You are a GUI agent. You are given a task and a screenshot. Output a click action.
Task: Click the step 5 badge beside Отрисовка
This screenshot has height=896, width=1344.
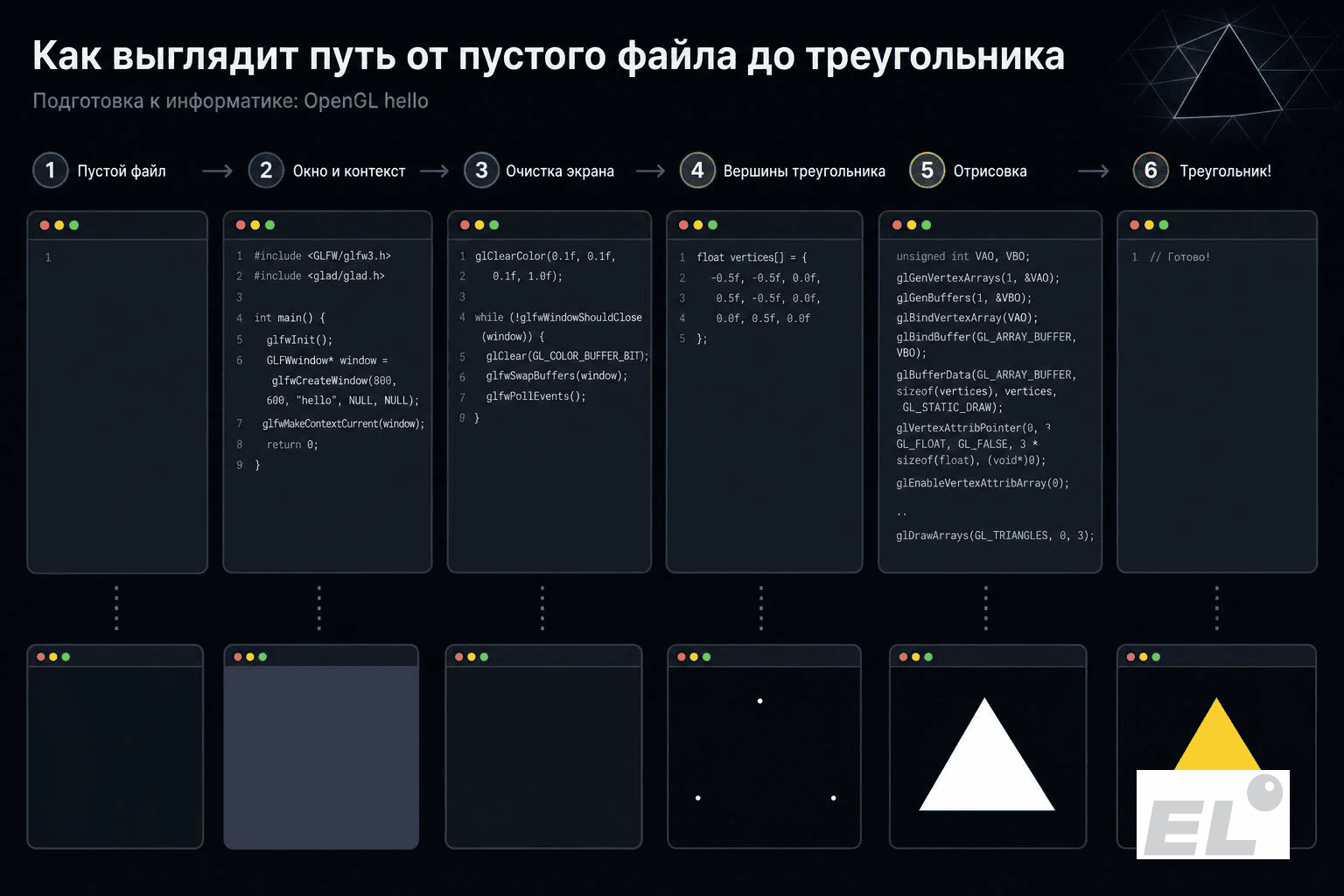point(927,171)
